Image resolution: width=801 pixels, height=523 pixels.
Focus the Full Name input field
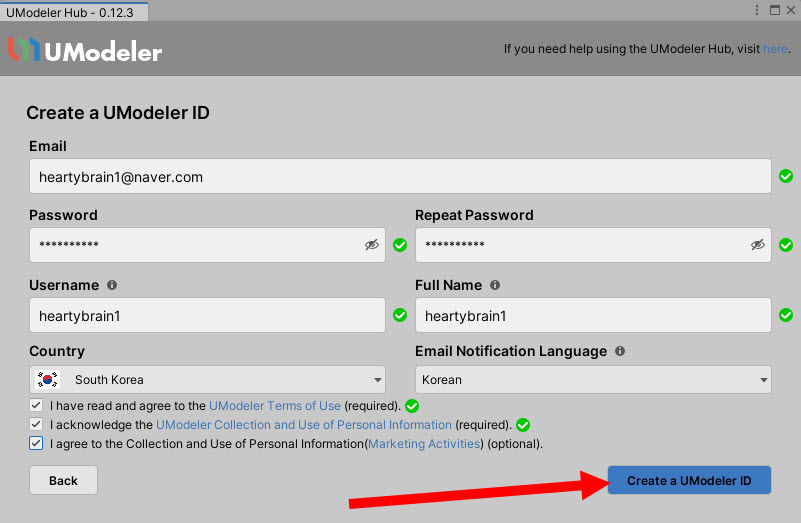(593, 315)
